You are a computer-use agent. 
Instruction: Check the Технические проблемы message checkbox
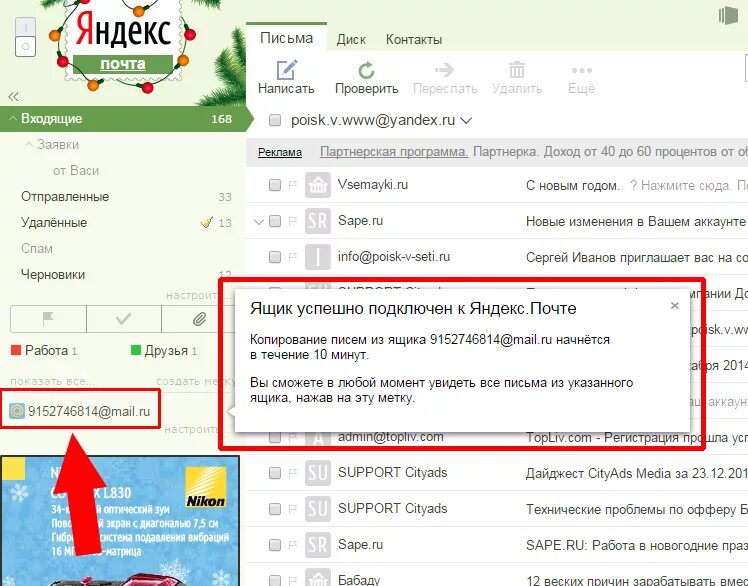tap(275, 509)
